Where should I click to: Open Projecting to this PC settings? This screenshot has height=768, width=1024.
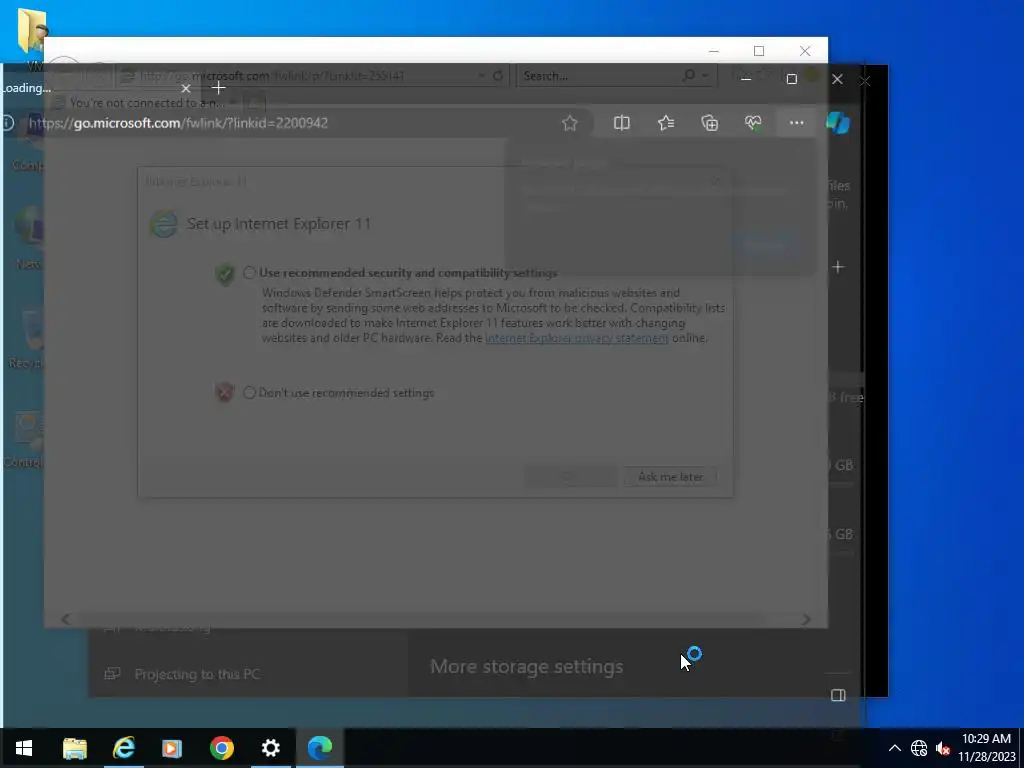tap(197, 674)
